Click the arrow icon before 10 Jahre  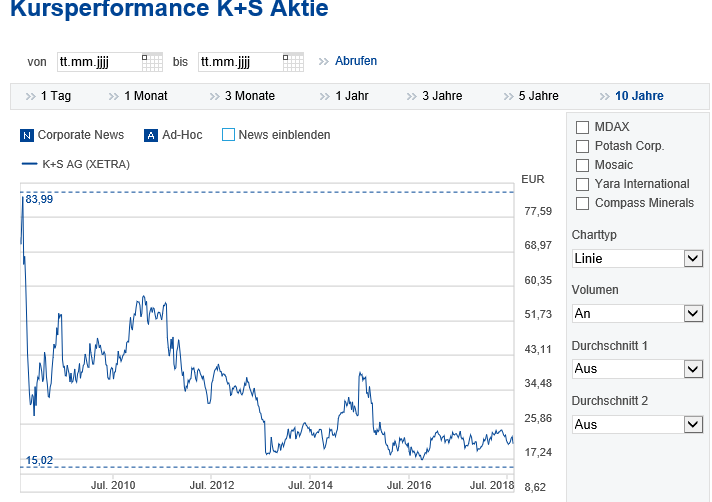click(x=604, y=97)
